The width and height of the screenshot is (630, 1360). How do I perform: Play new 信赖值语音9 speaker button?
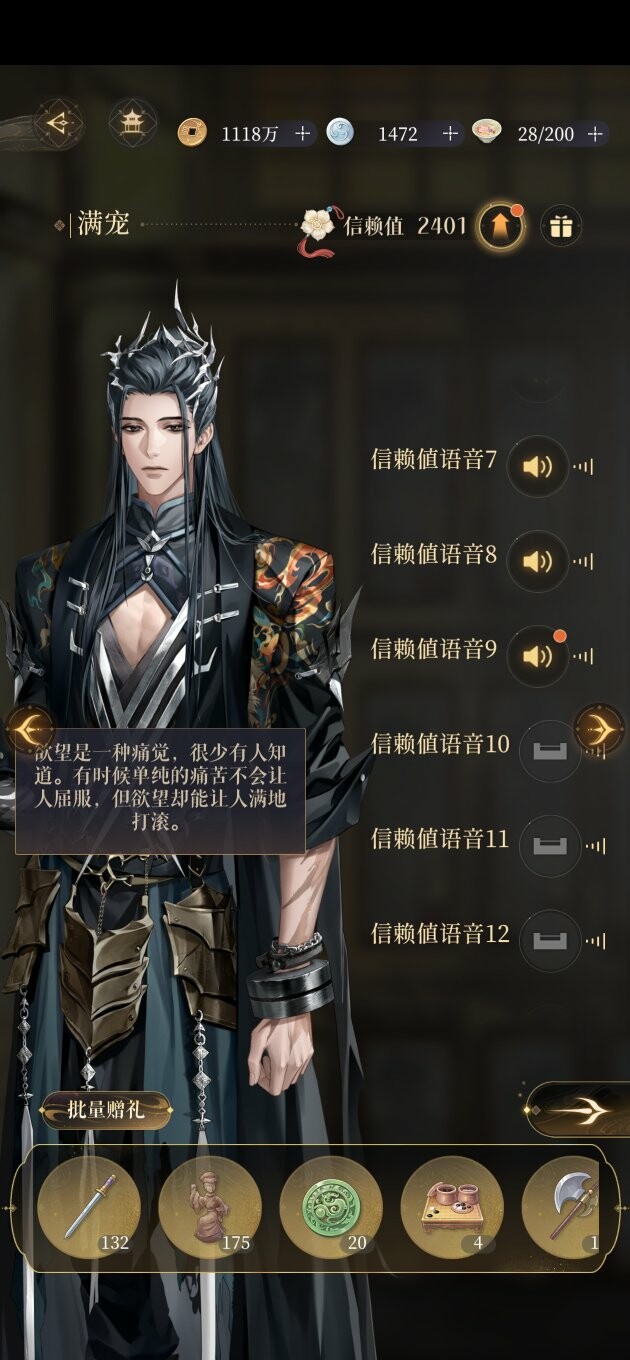tap(538, 656)
